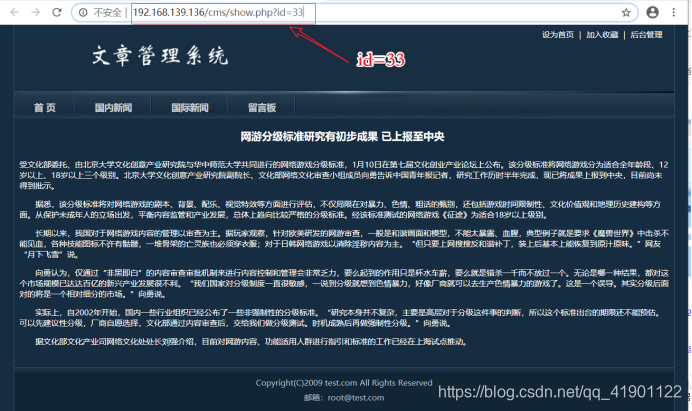Click the paragraph beginning 实际上，自2002年开始
Screen dimensions: 692x411
pos(340,318)
